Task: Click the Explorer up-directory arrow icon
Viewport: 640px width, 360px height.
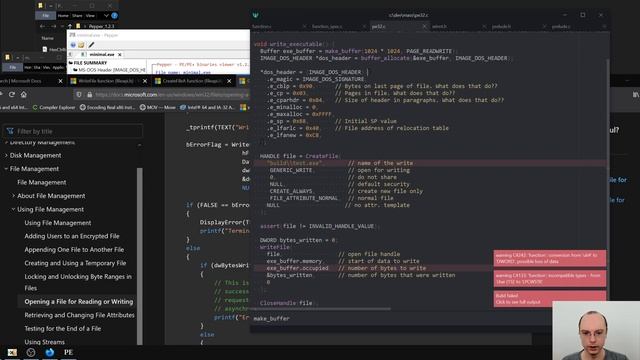Action: point(70,26)
